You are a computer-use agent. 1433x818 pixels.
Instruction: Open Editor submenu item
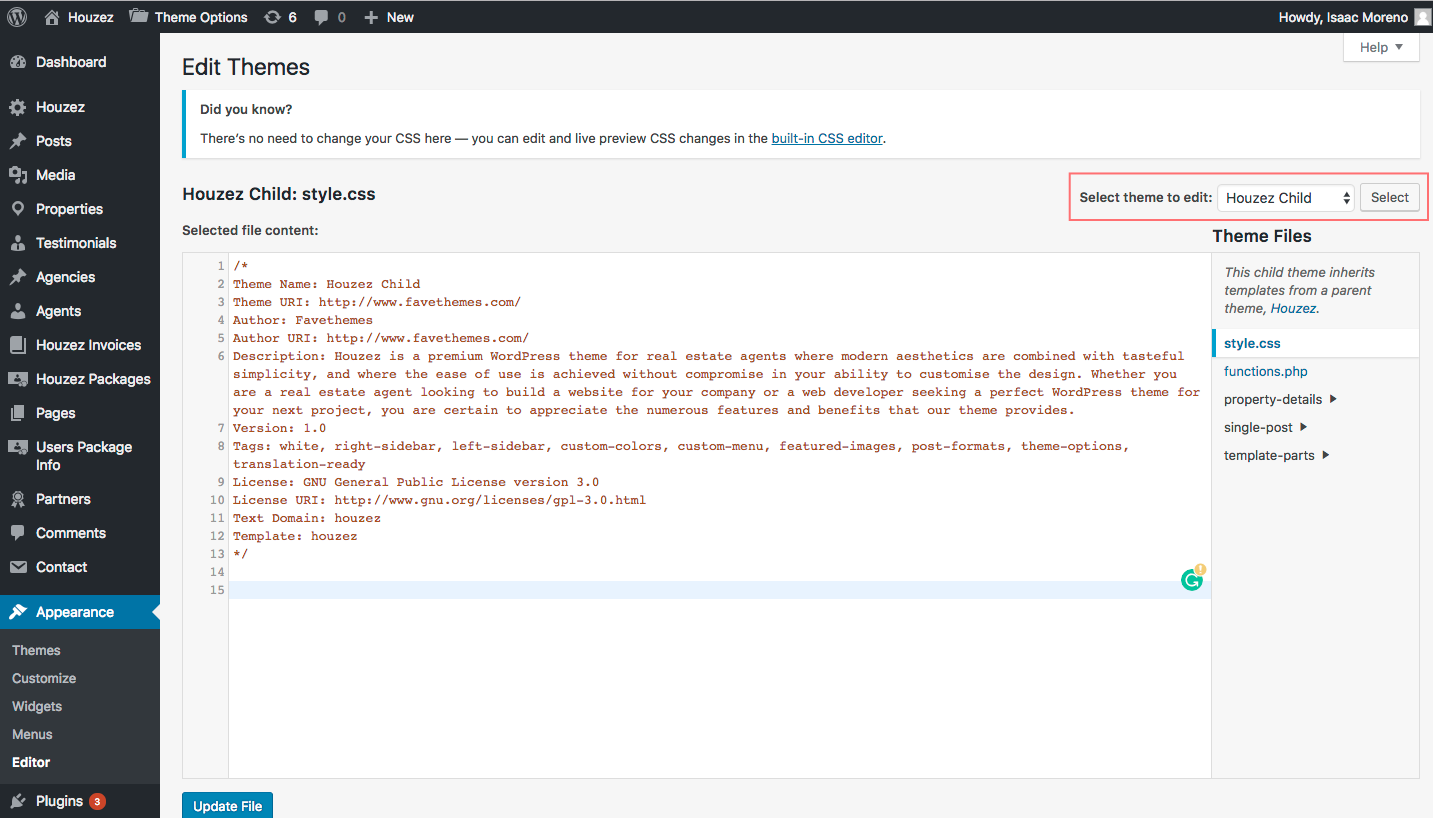pyautogui.click(x=31, y=762)
